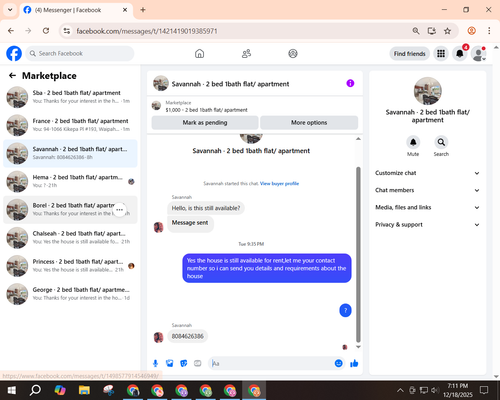Open options dots on Borel conversation
This screenshot has height=400, width=500.
click(x=120, y=210)
